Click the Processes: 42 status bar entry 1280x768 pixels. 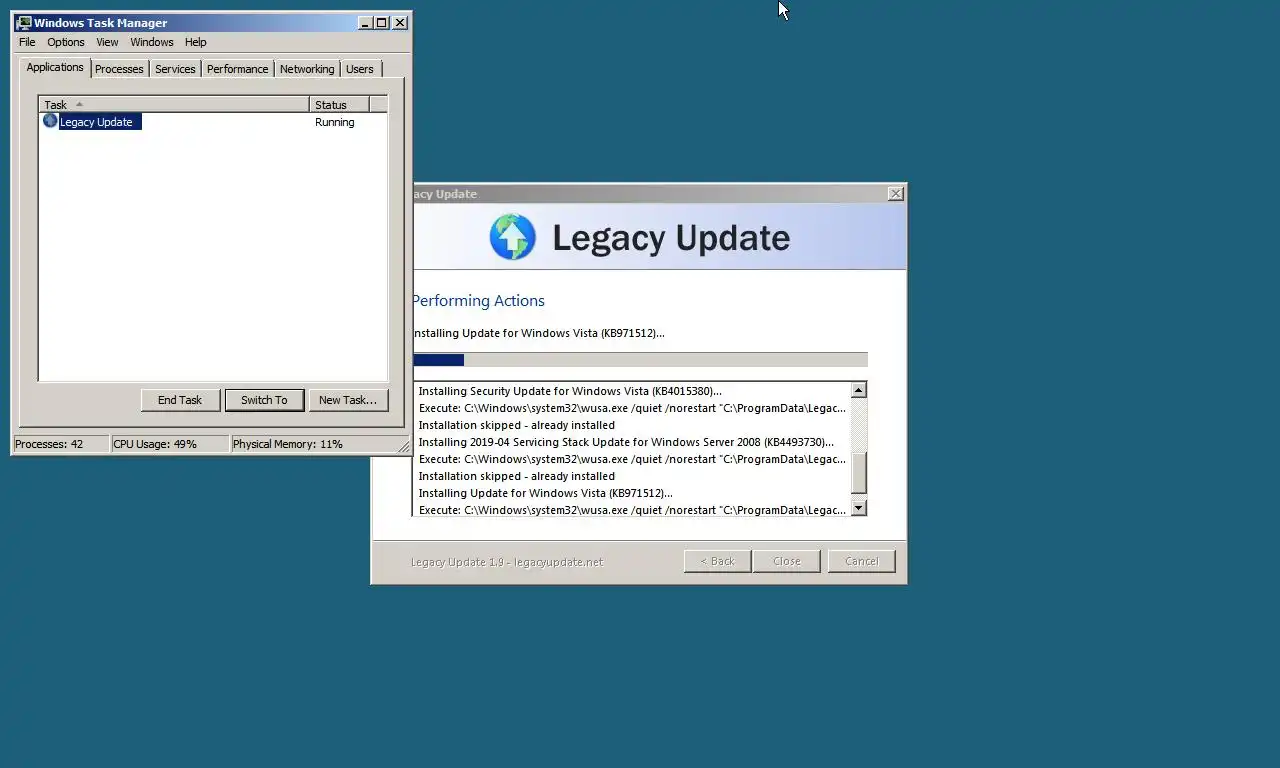point(61,444)
